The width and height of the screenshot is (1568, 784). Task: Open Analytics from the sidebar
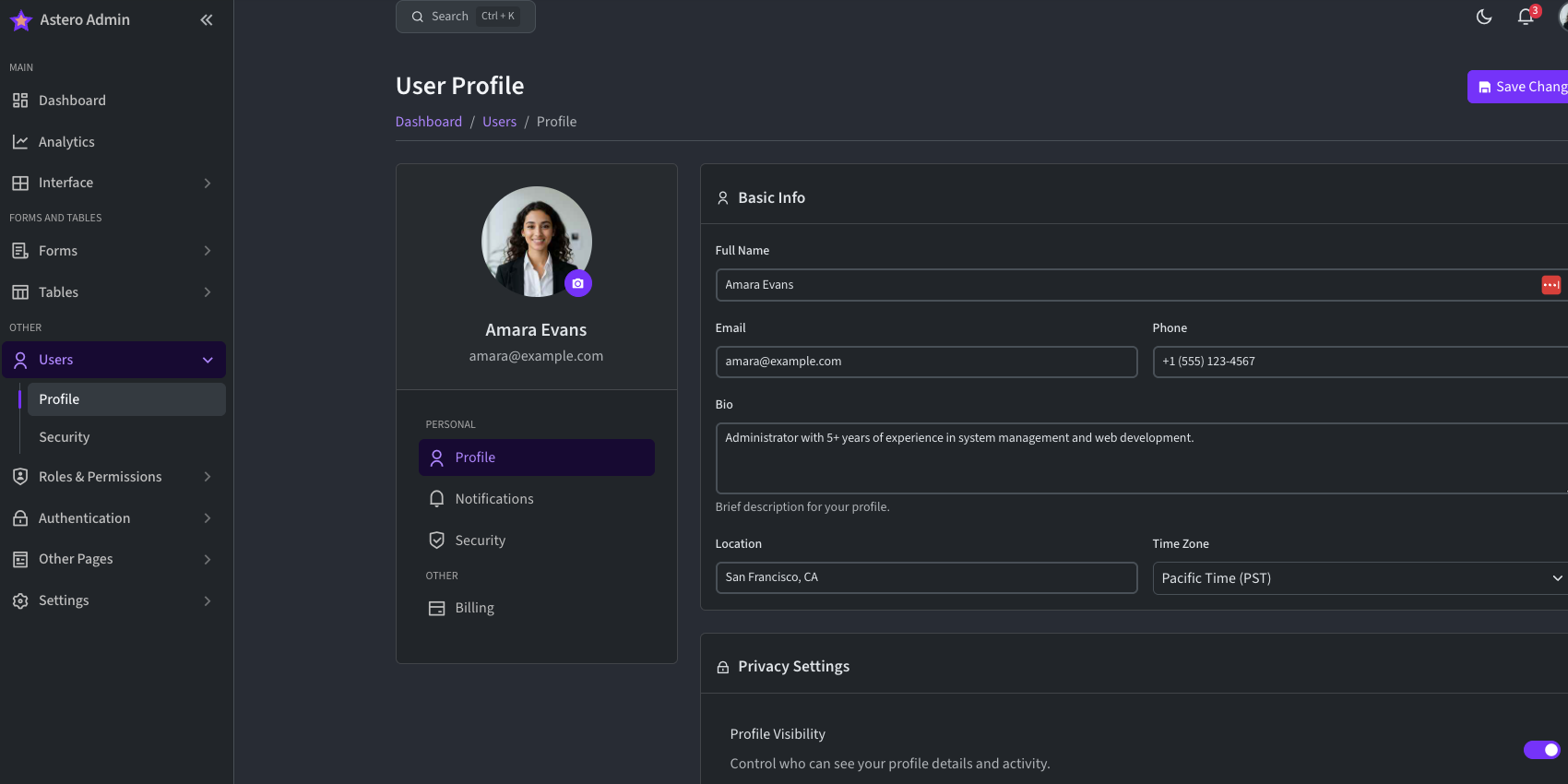[114, 142]
